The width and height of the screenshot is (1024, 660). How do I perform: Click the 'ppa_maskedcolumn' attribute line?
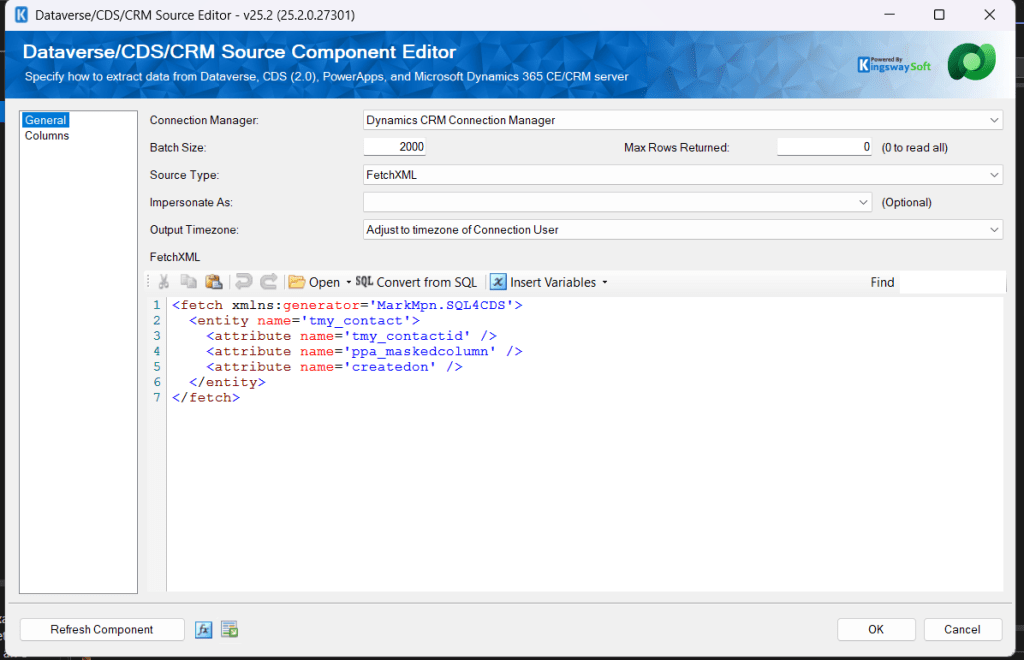(x=364, y=351)
